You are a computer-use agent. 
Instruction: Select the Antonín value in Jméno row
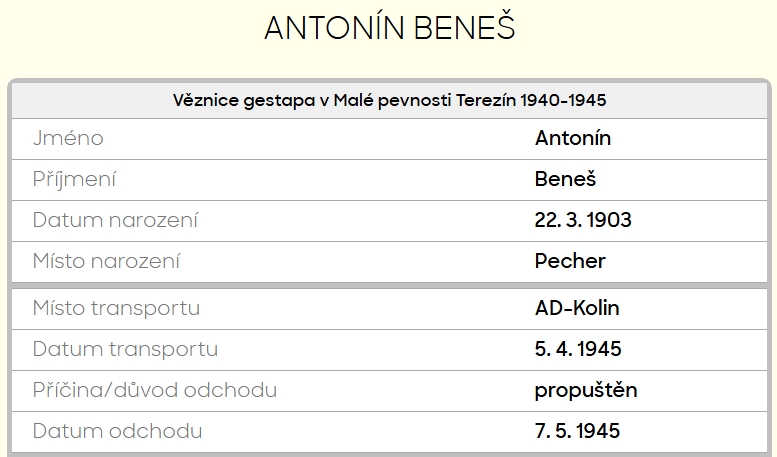point(573,139)
